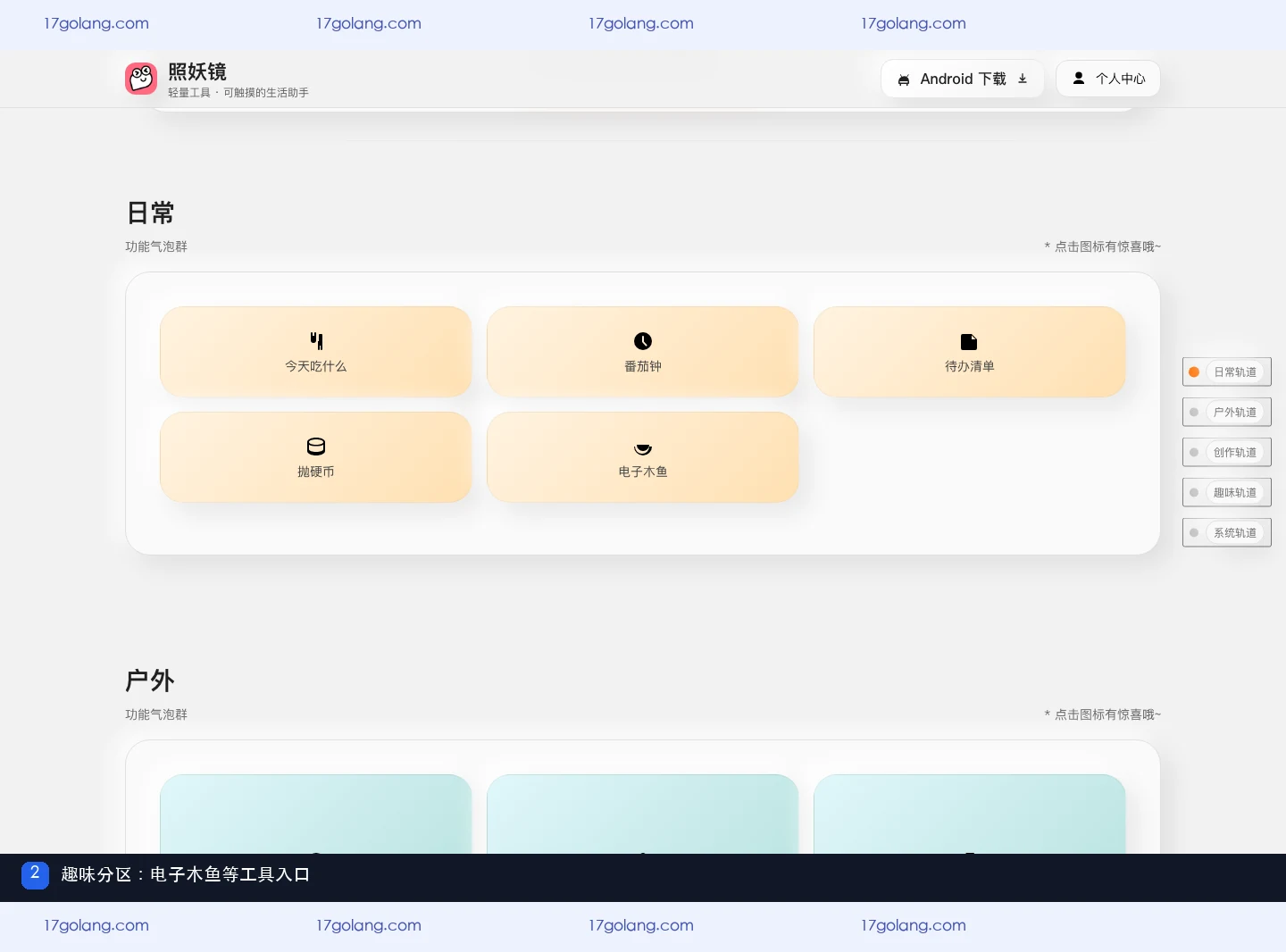
Task: Click the person icon beside 个人中心
Action: point(1079,78)
